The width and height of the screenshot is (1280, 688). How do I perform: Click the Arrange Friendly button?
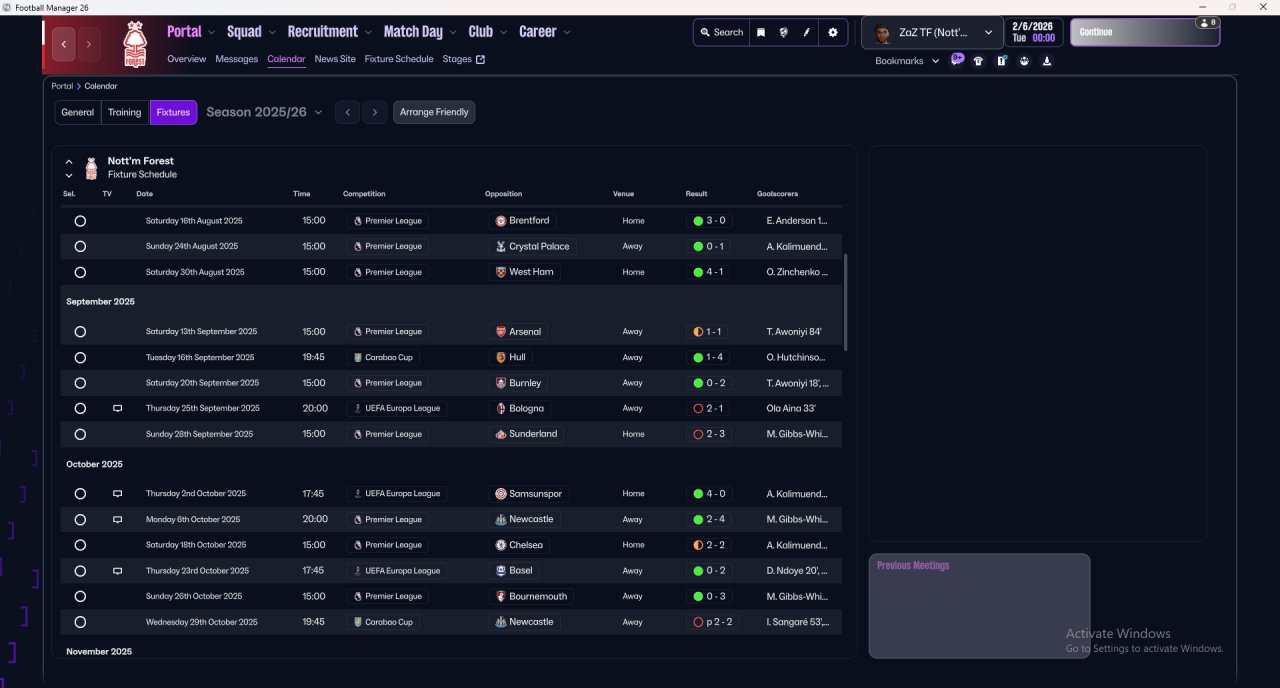pos(434,112)
